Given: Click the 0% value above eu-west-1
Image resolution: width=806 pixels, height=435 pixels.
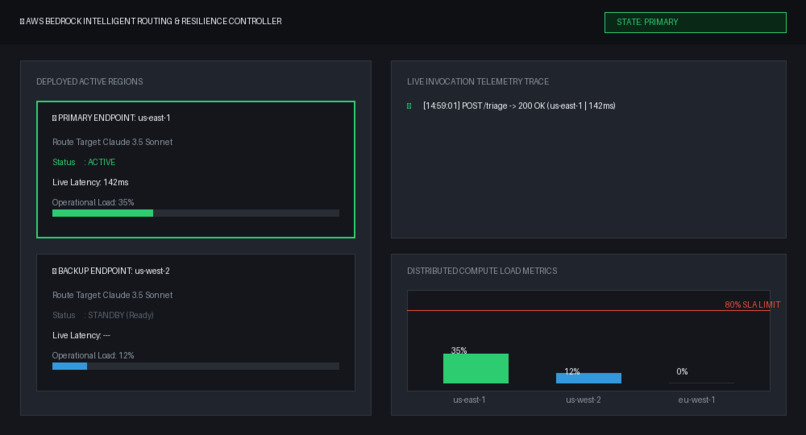Looking at the screenshot, I should tap(682, 371).
